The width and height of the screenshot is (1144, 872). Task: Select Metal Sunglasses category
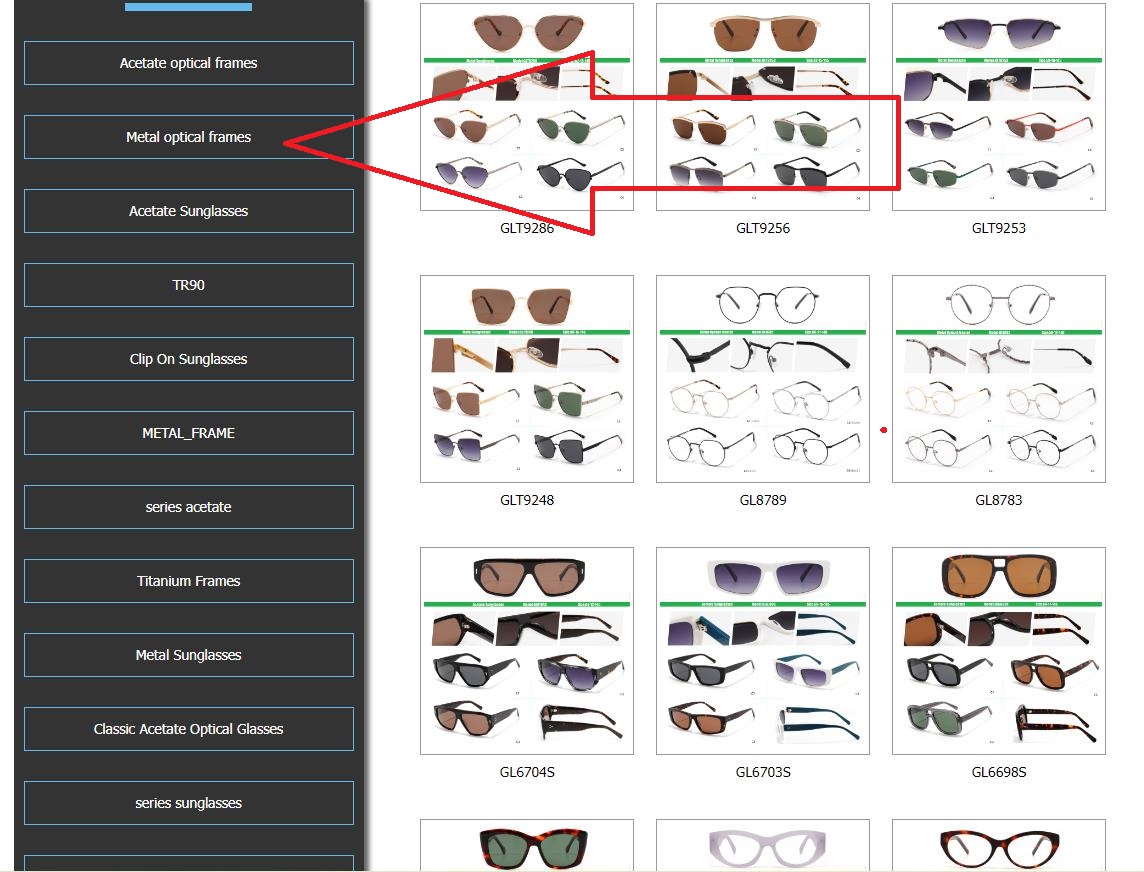pos(188,655)
